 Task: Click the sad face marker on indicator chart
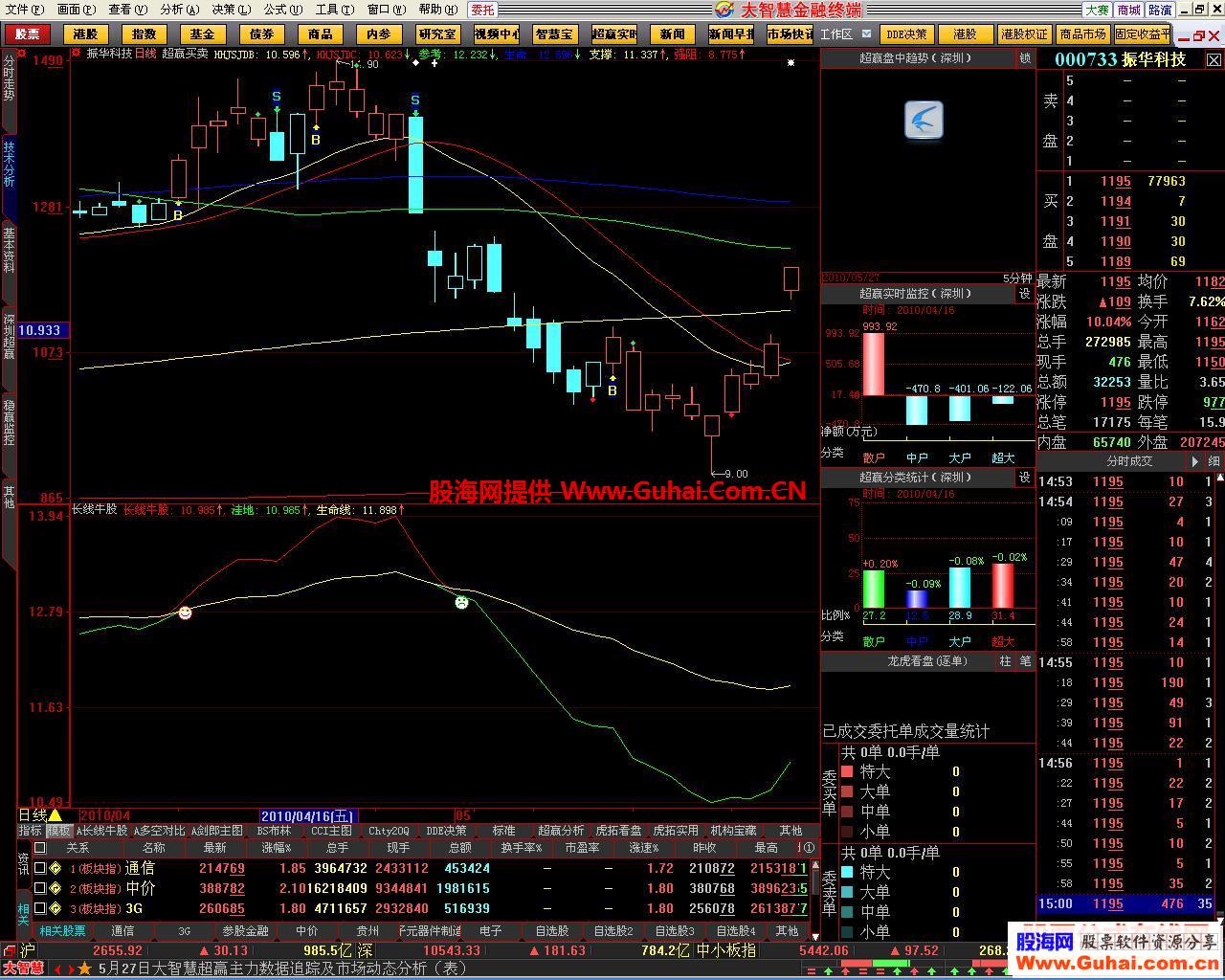(461, 603)
